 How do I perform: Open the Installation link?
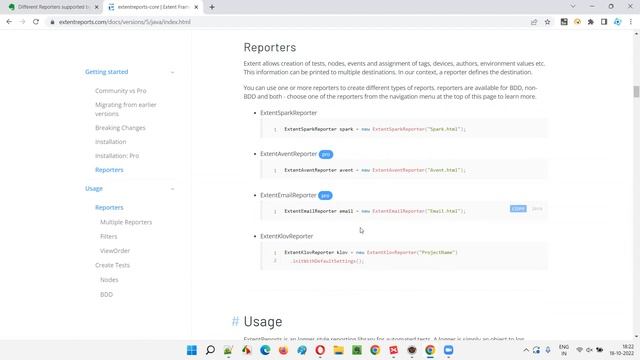pos(111,142)
